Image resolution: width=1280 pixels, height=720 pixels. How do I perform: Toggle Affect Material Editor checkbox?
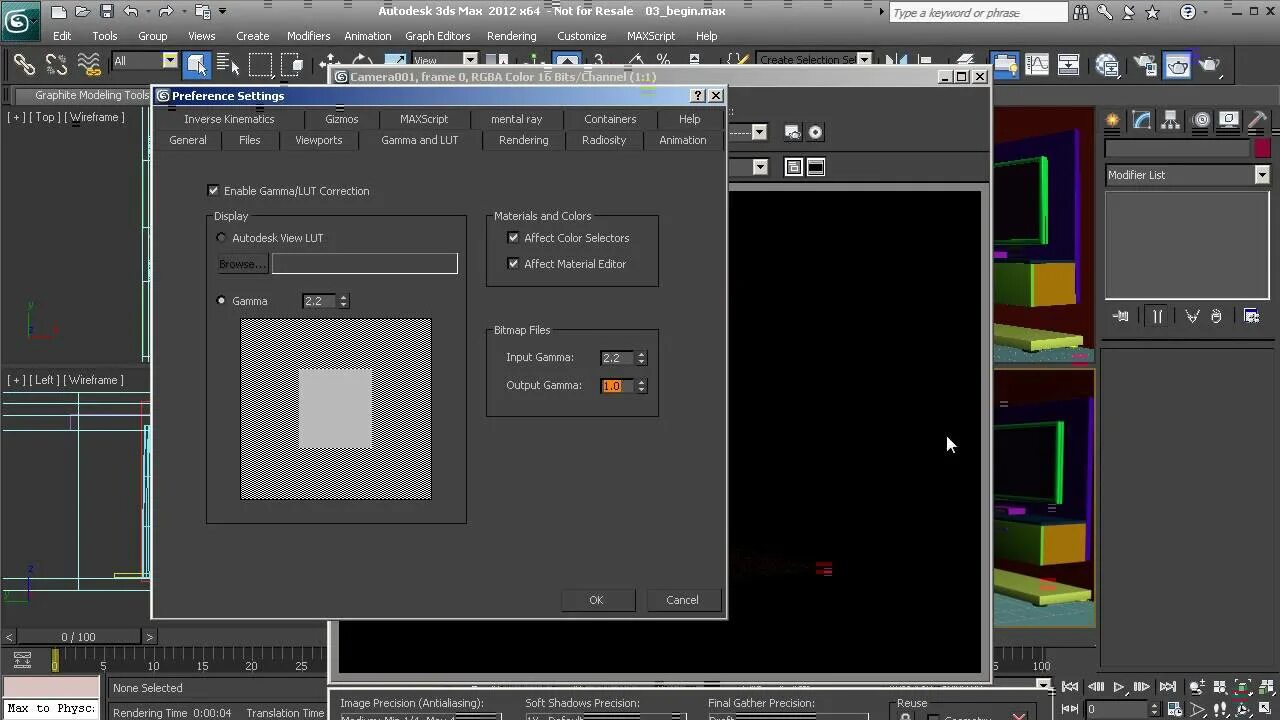click(513, 263)
